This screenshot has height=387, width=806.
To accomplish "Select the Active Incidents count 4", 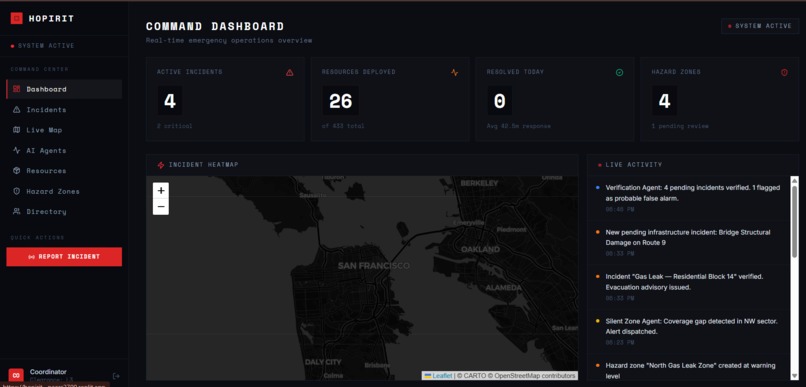I will click(x=170, y=101).
